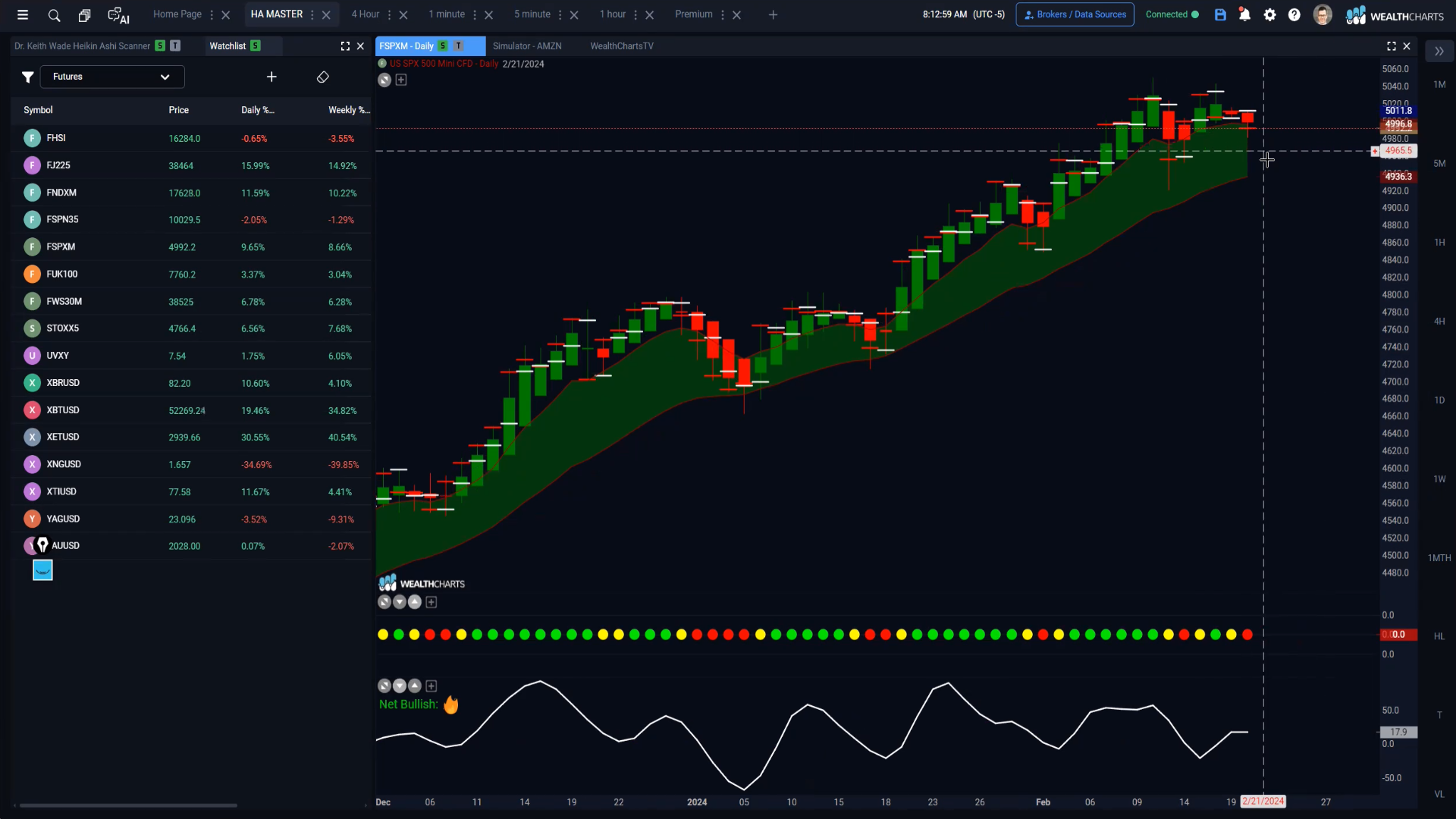Open Net Bullish pane settings icon
The height and width of the screenshot is (819, 1456).
point(384,686)
